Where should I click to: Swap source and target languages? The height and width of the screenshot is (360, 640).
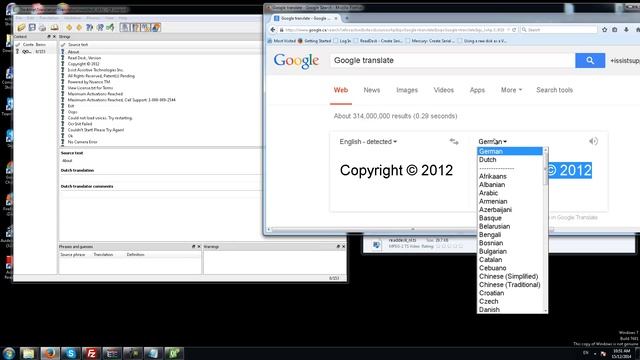click(x=454, y=142)
